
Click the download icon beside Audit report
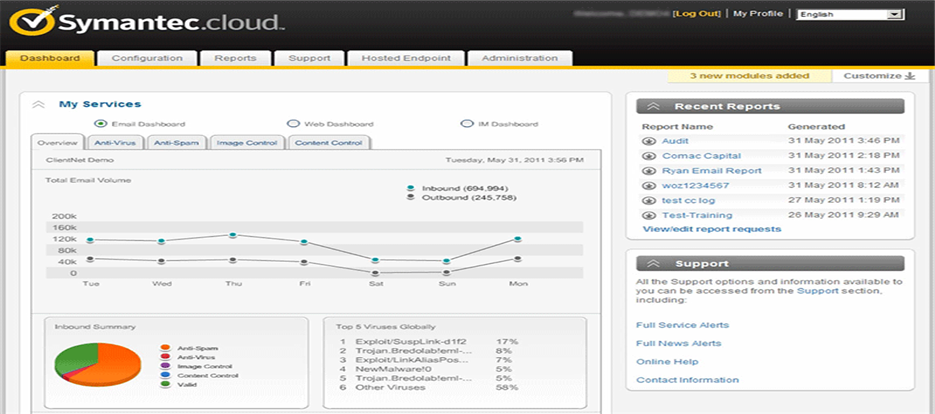click(650, 141)
